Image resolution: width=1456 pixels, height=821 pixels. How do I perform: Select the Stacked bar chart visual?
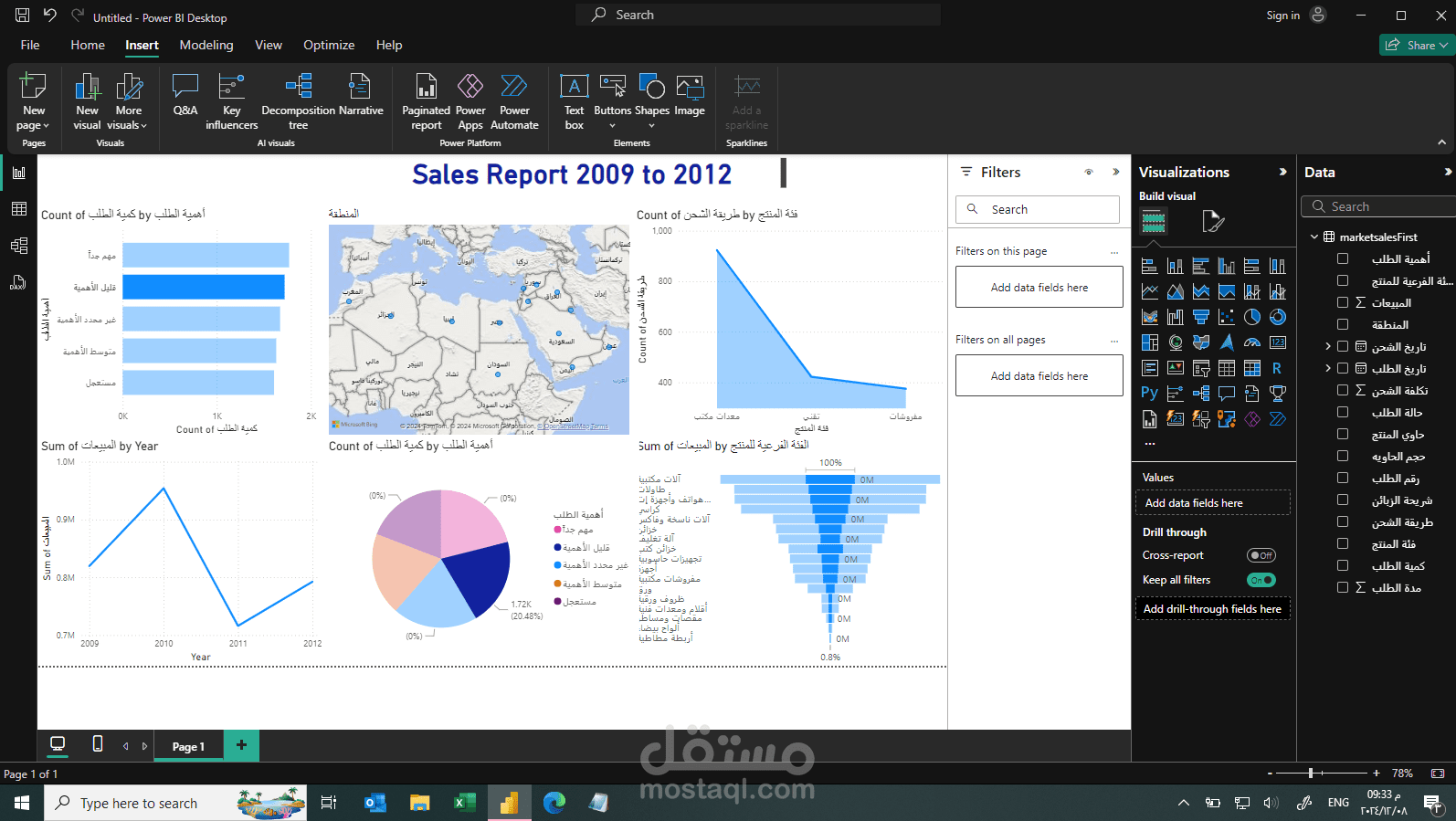point(1150,266)
